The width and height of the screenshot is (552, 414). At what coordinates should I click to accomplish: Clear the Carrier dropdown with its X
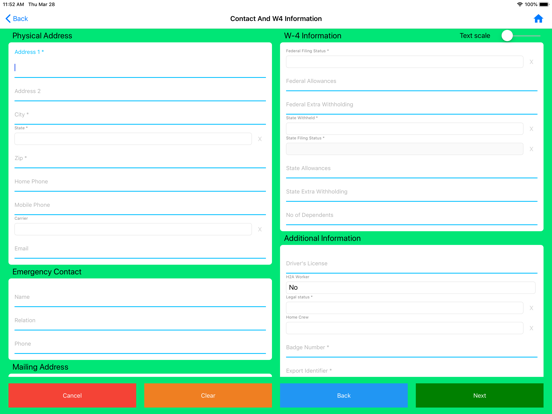[x=259, y=230]
